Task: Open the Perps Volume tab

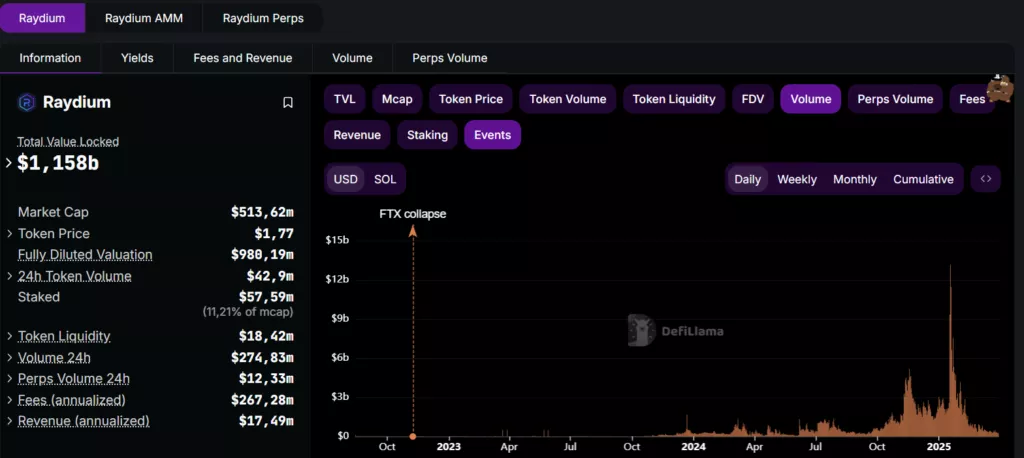Action: pos(449,58)
